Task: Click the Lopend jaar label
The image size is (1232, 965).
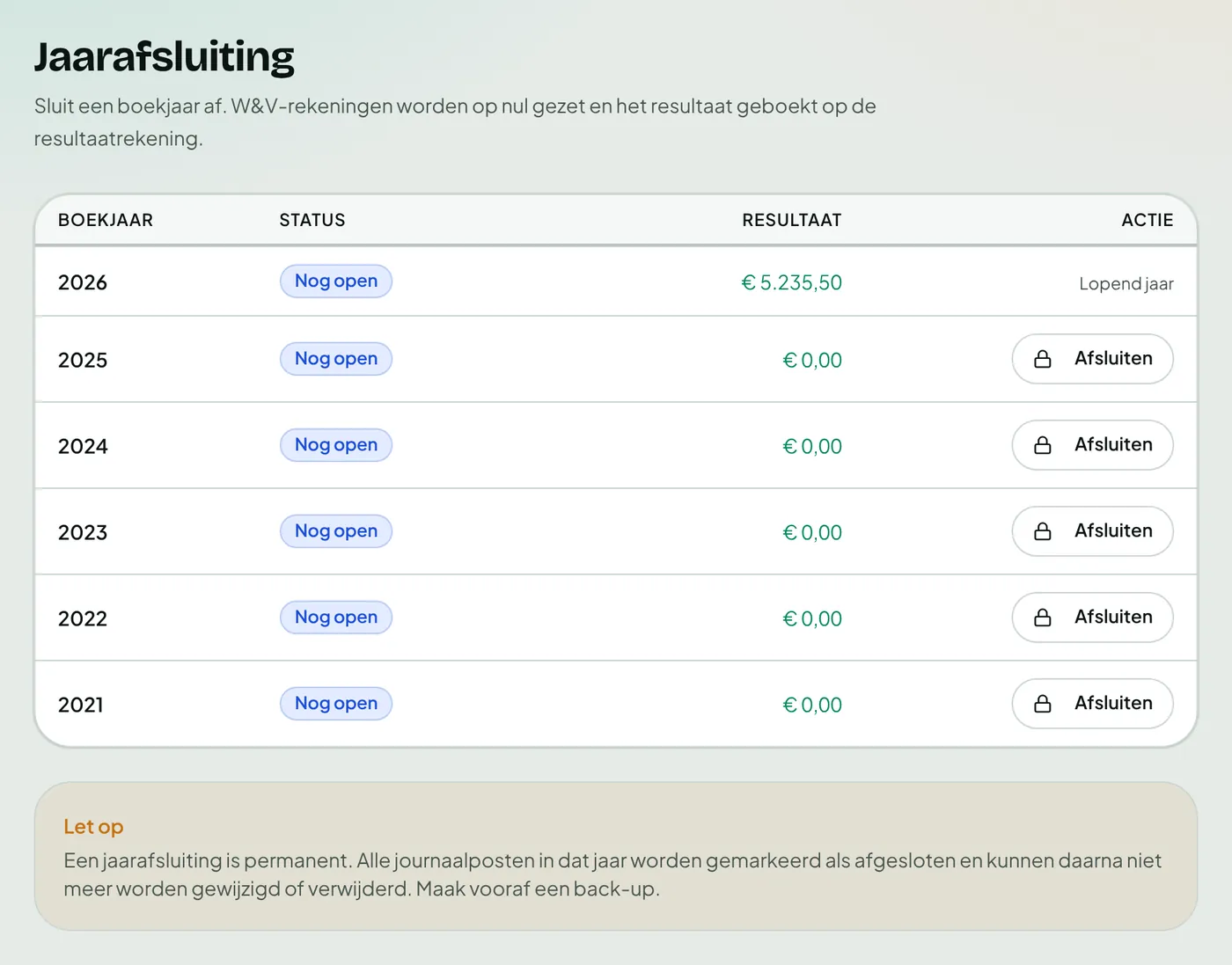Action: coord(1126,283)
